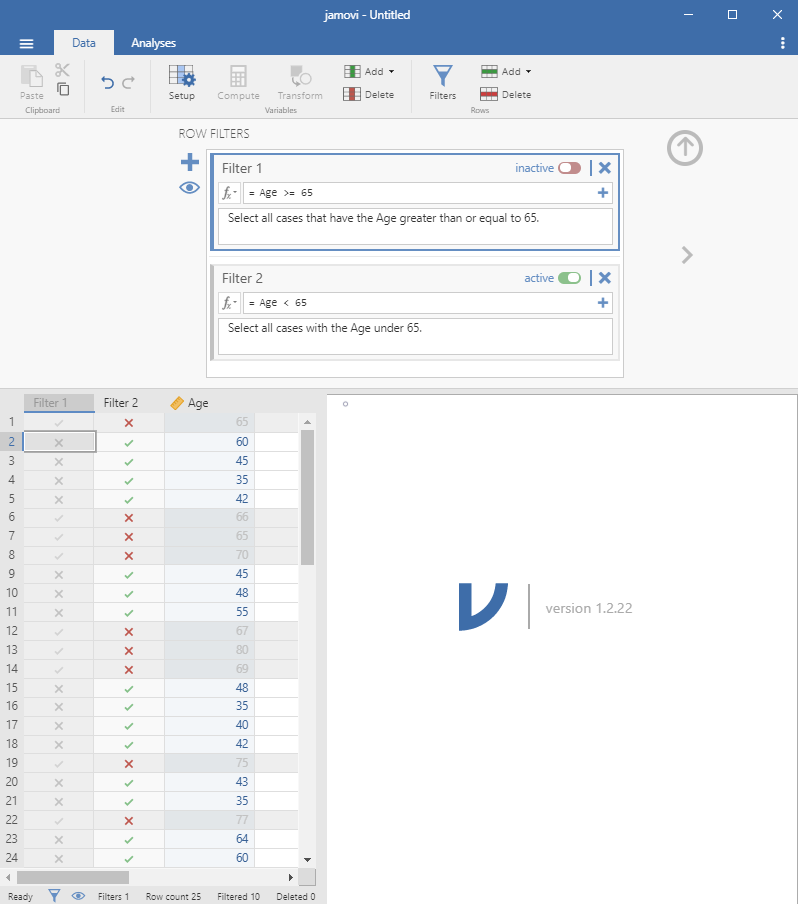Click the down arrow of data scrollbar
Screen dimensions: 798x904
[x=307, y=860]
